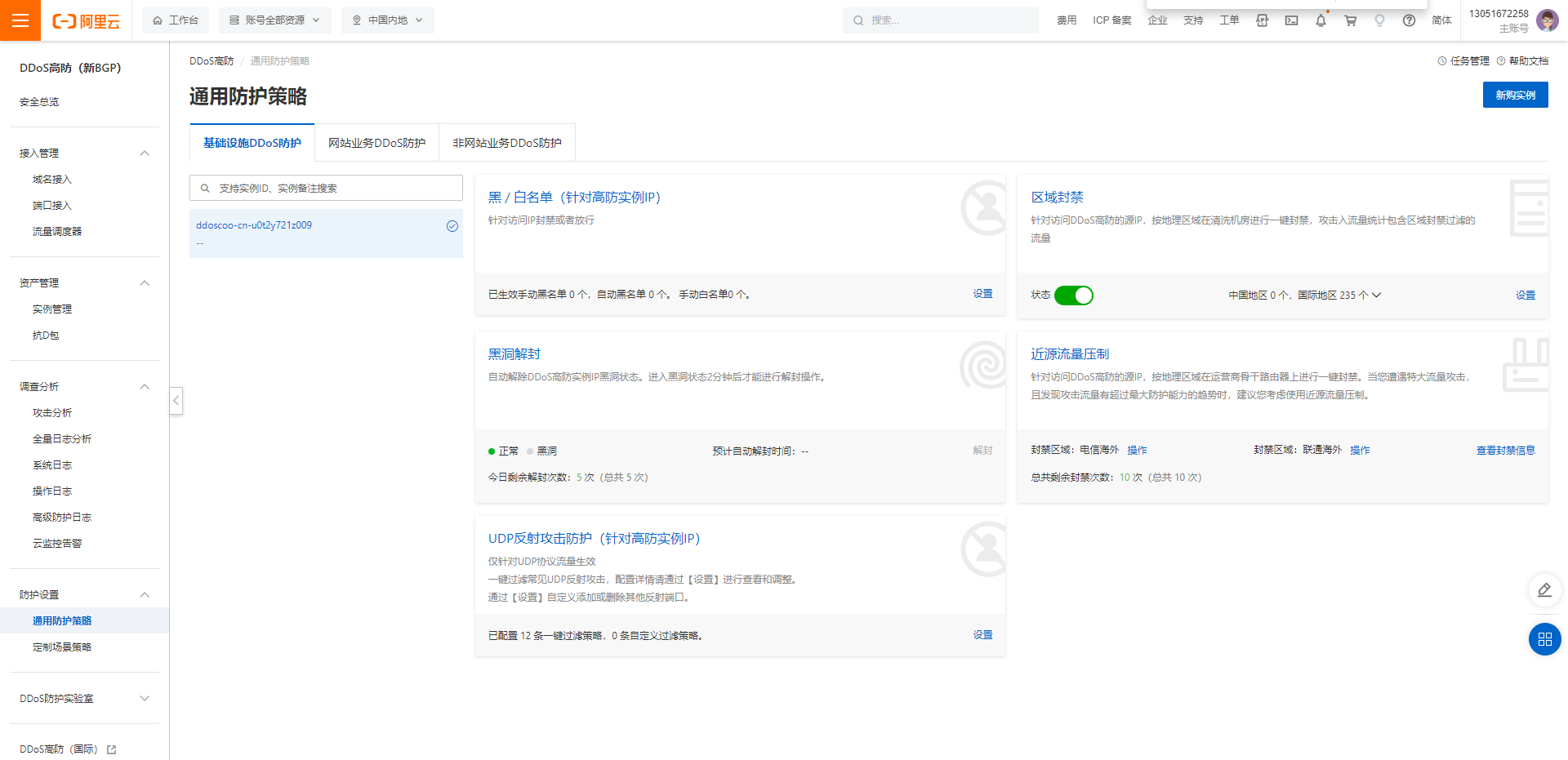Viewport: 1568px width, 760px height.
Task: Expand the 国际地区 235 个 chevron
Action: click(1376, 296)
